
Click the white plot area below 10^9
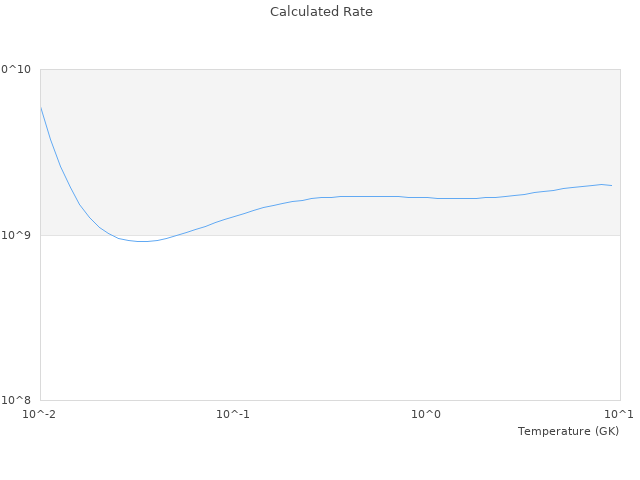coord(330,320)
